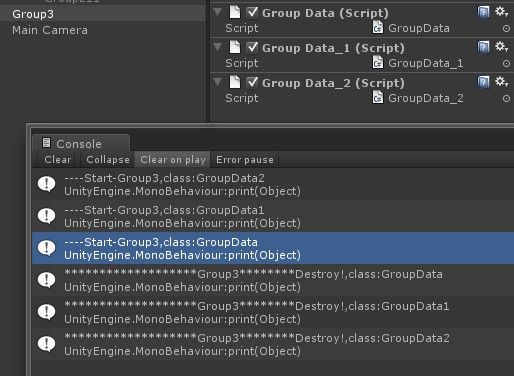Open object picker circle for GroupData script

[506, 29]
